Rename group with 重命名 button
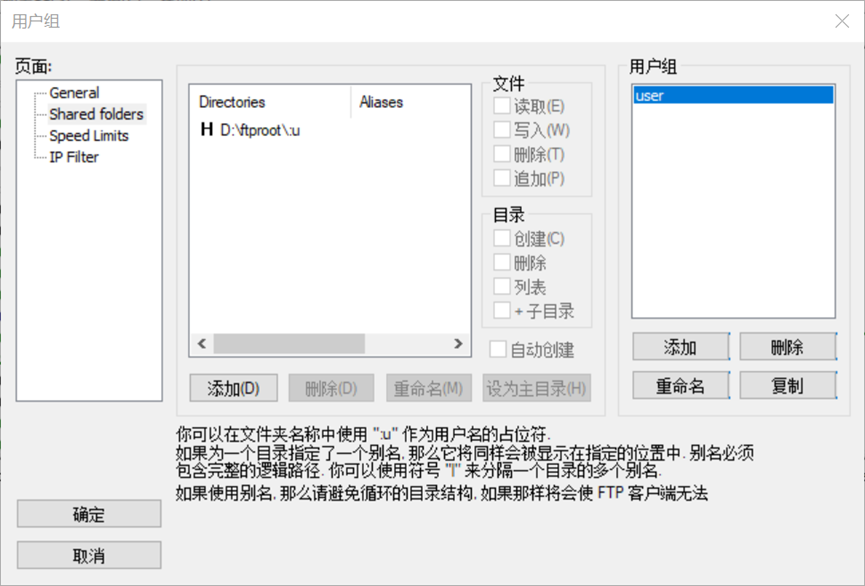Image resolution: width=865 pixels, height=586 pixels. click(680, 385)
